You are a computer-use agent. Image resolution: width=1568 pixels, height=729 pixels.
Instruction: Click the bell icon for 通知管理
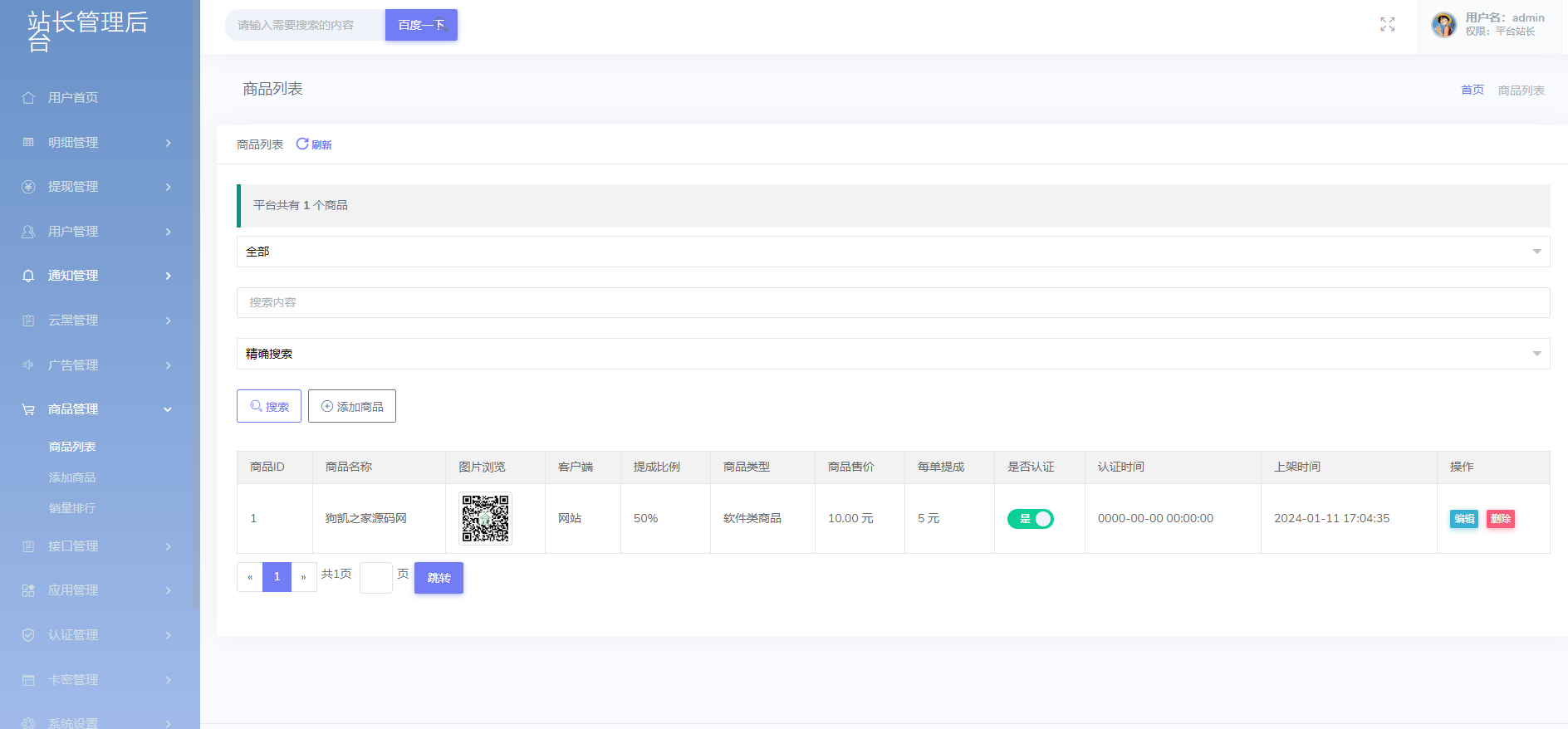tap(28, 276)
